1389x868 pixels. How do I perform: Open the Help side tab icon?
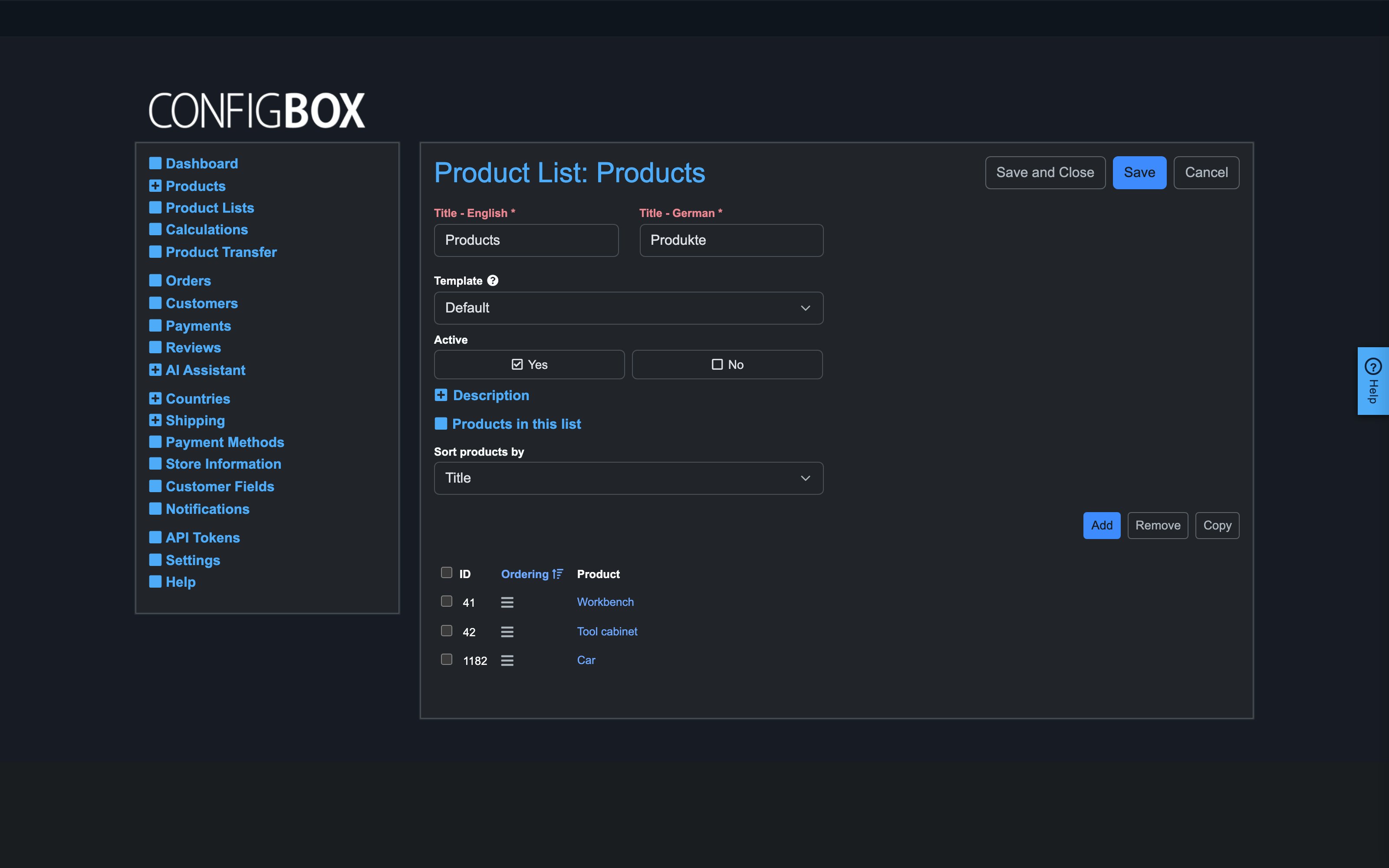tap(1373, 366)
